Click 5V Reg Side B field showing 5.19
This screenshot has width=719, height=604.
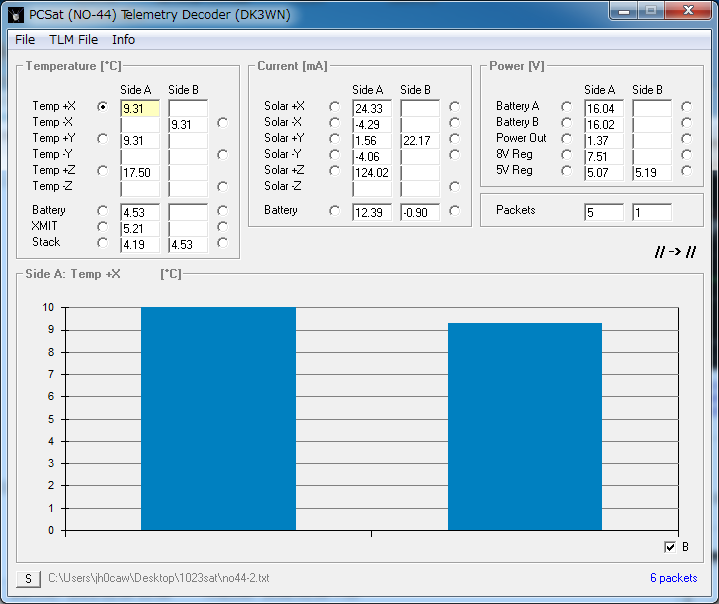tap(652, 173)
